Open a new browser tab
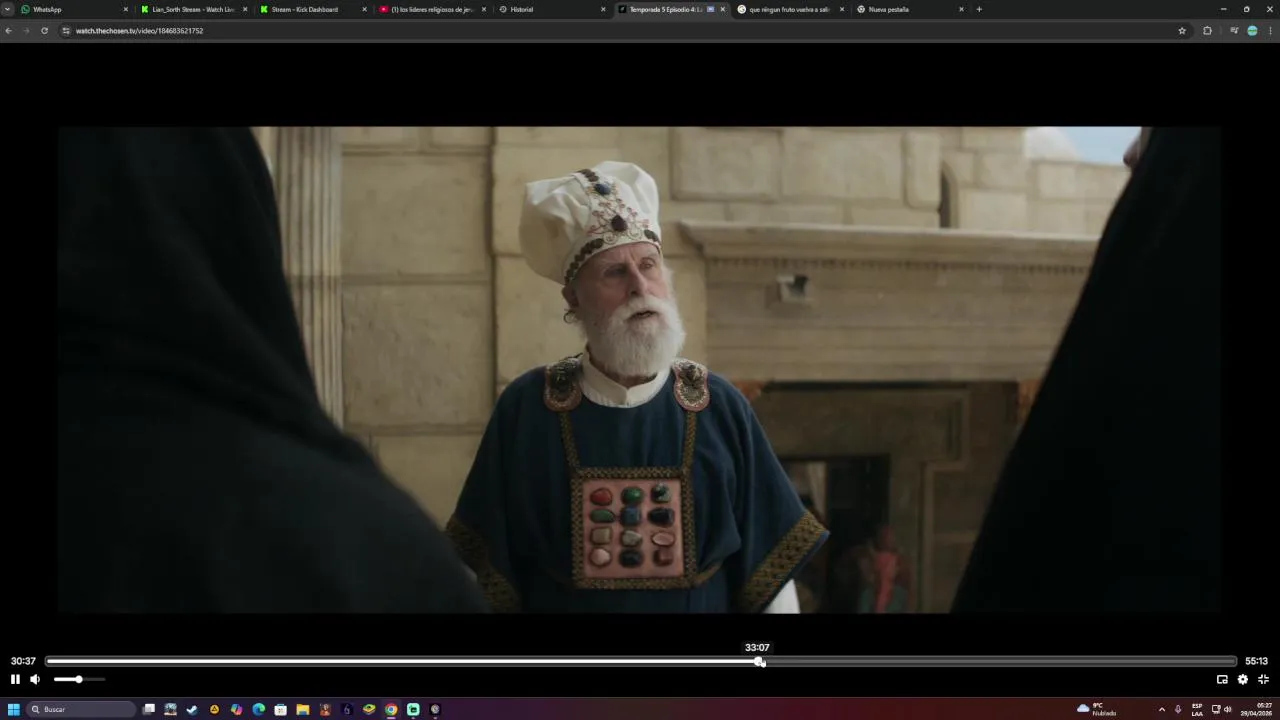Viewport: 1280px width, 720px height. (979, 9)
